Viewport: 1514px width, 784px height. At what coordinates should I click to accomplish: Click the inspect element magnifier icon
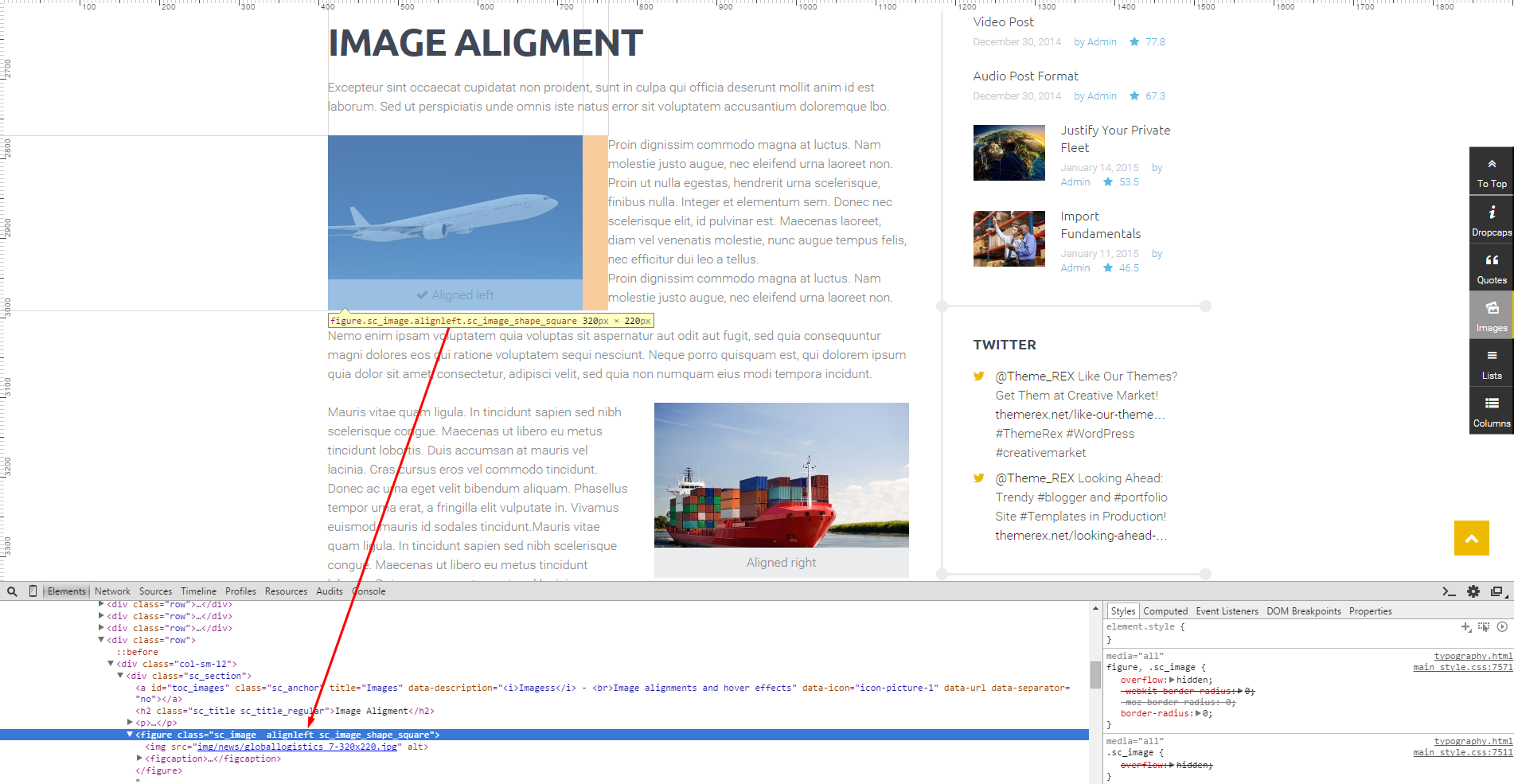coord(12,591)
